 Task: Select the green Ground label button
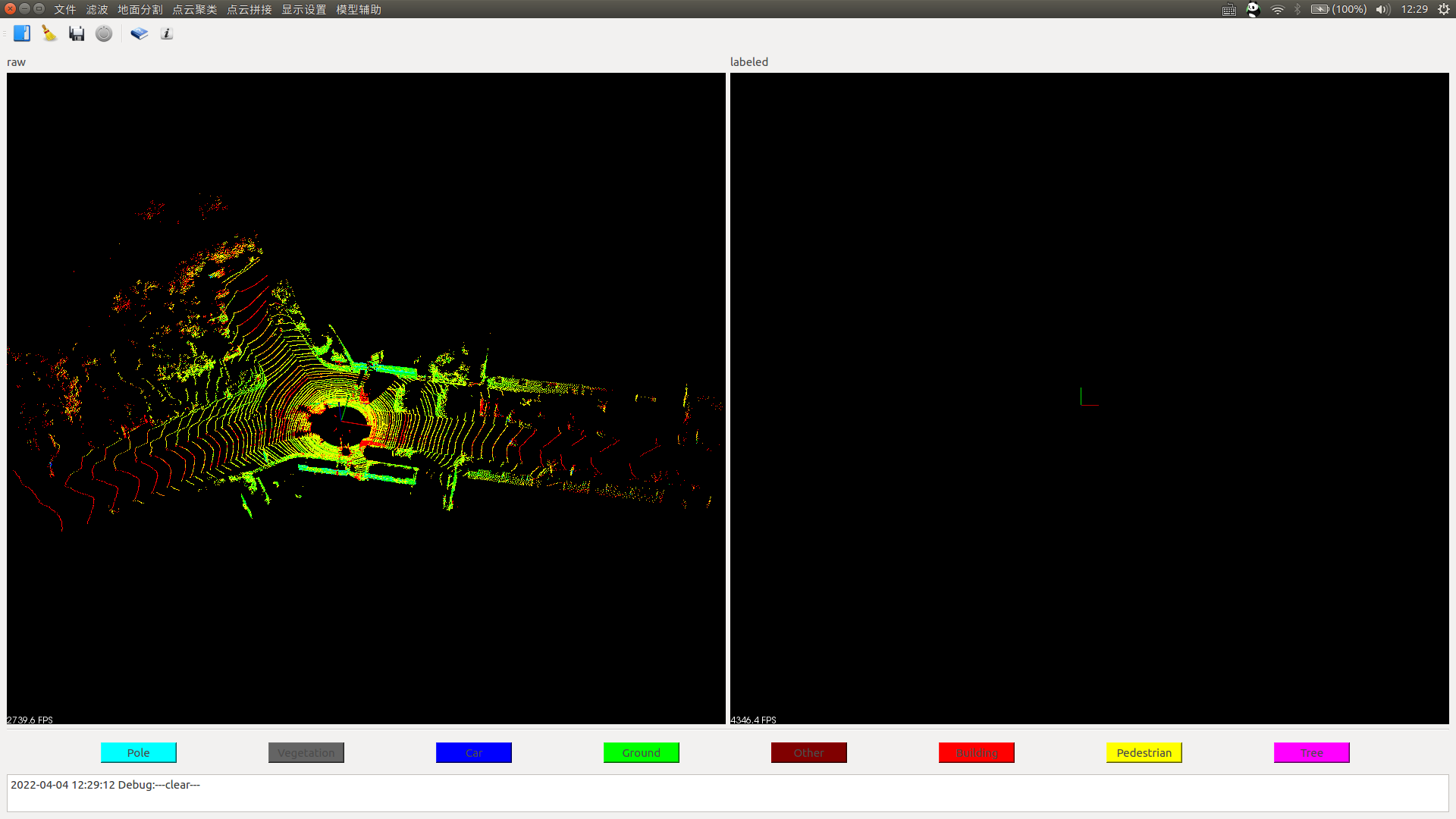click(641, 752)
